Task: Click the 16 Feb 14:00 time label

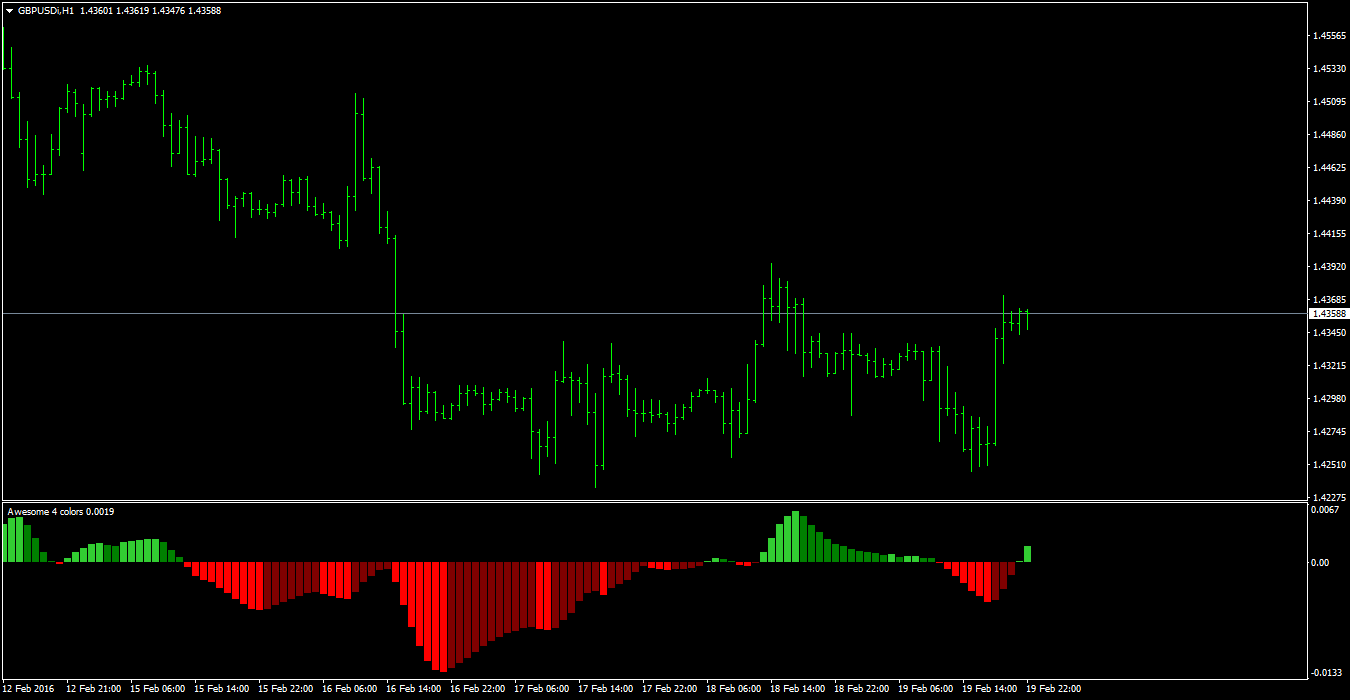Action: coord(414,689)
